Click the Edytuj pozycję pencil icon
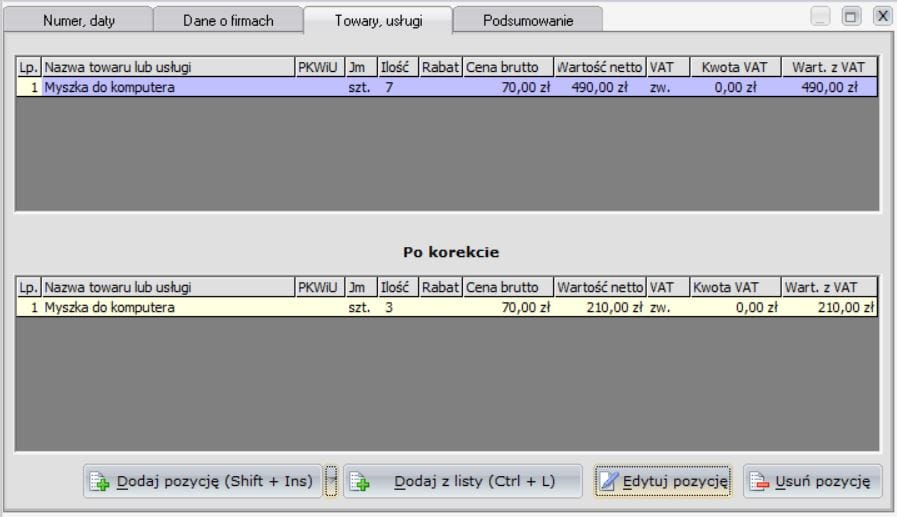 pos(610,482)
